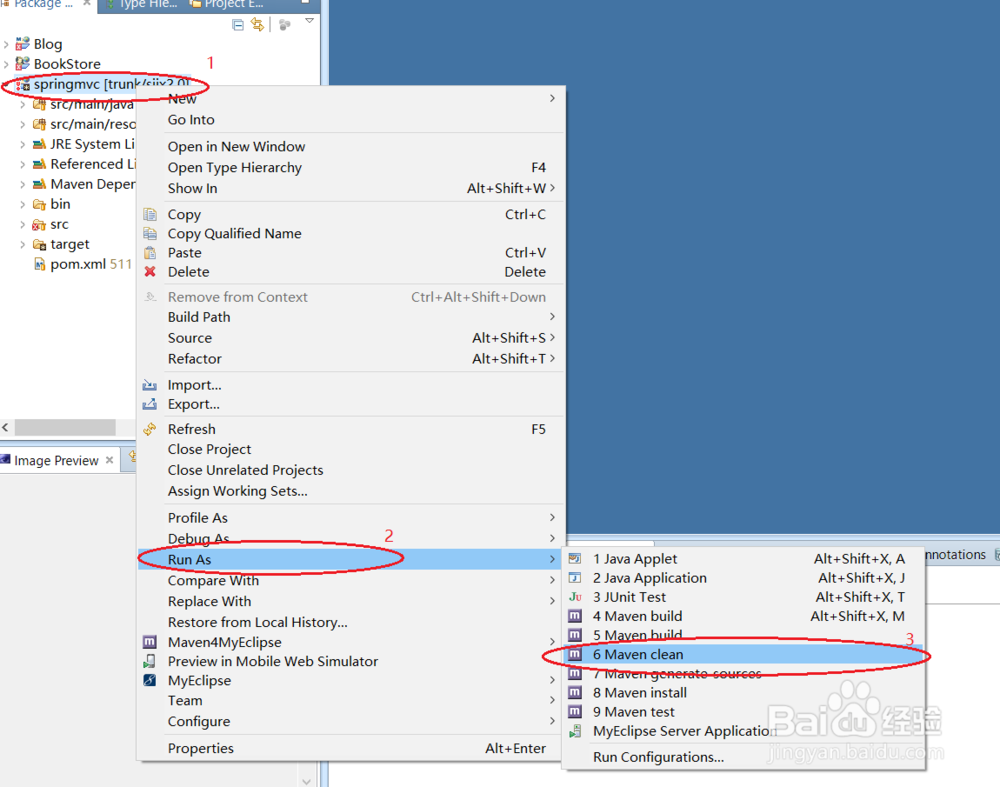Click the Package Explorer horizontal scrollbar thumb
The height and width of the screenshot is (787, 1000).
tap(65, 427)
